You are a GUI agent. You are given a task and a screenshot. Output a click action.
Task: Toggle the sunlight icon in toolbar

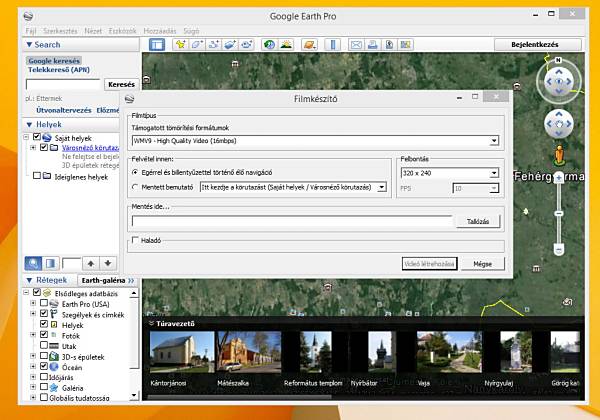point(286,45)
